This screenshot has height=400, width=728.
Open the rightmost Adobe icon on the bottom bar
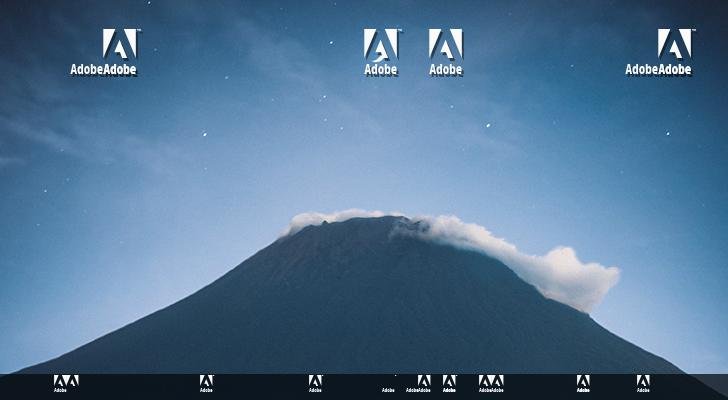point(643,381)
